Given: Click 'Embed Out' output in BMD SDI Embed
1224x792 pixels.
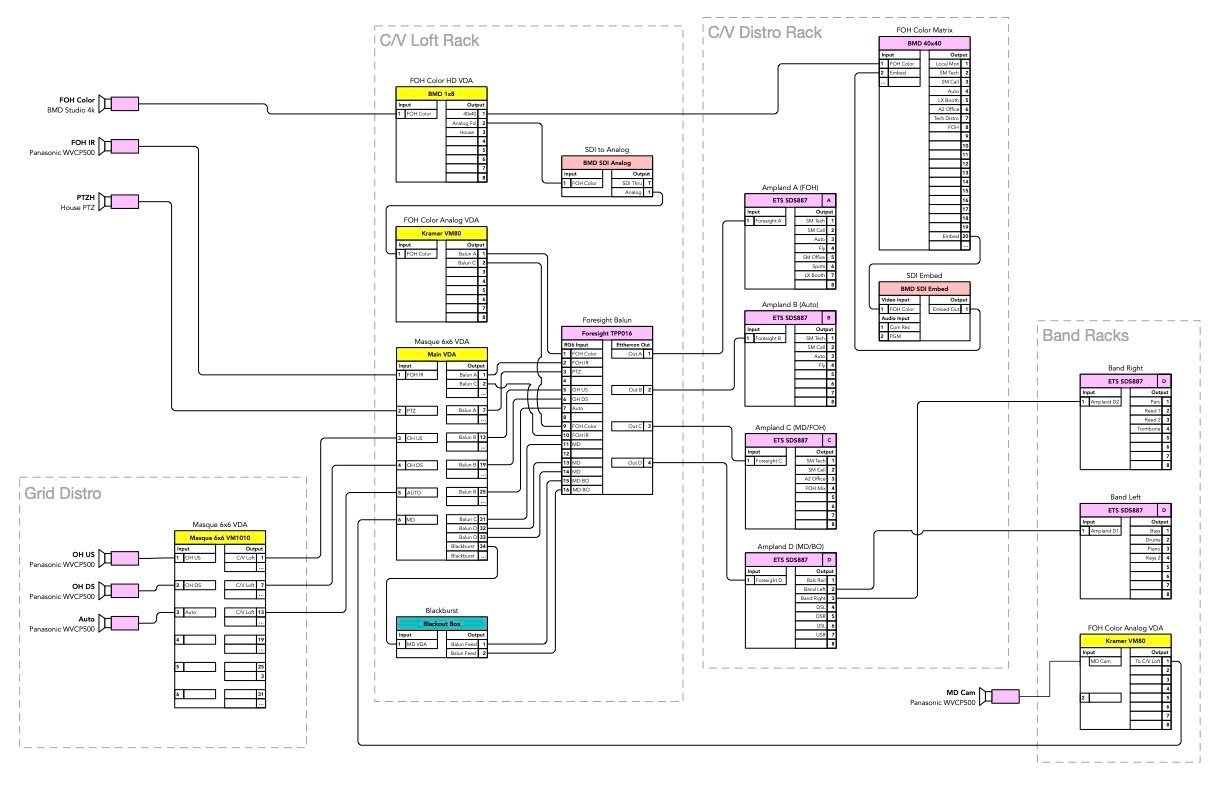Looking at the screenshot, I should coord(945,309).
